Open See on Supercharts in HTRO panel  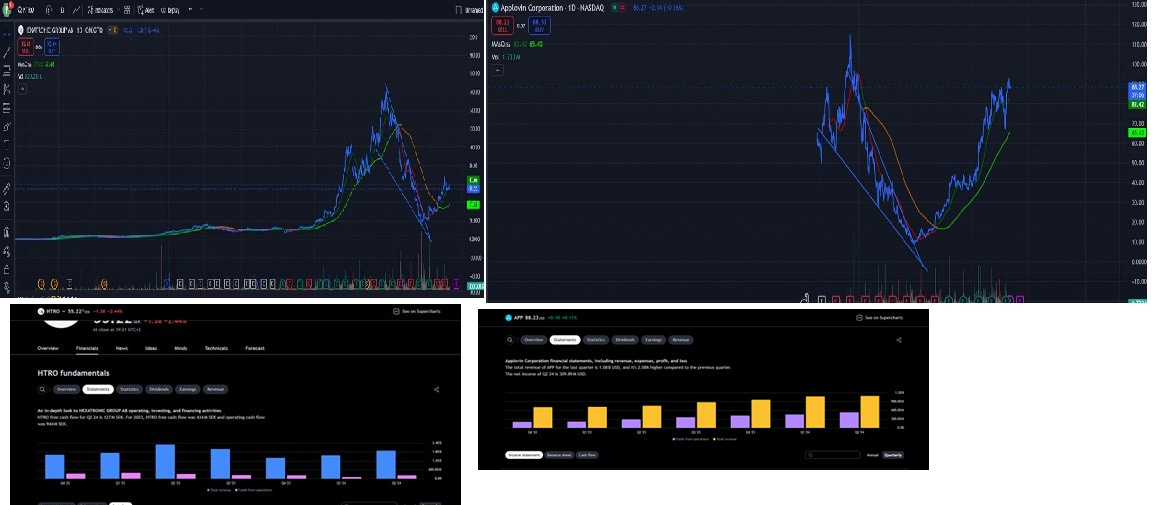[x=417, y=311]
